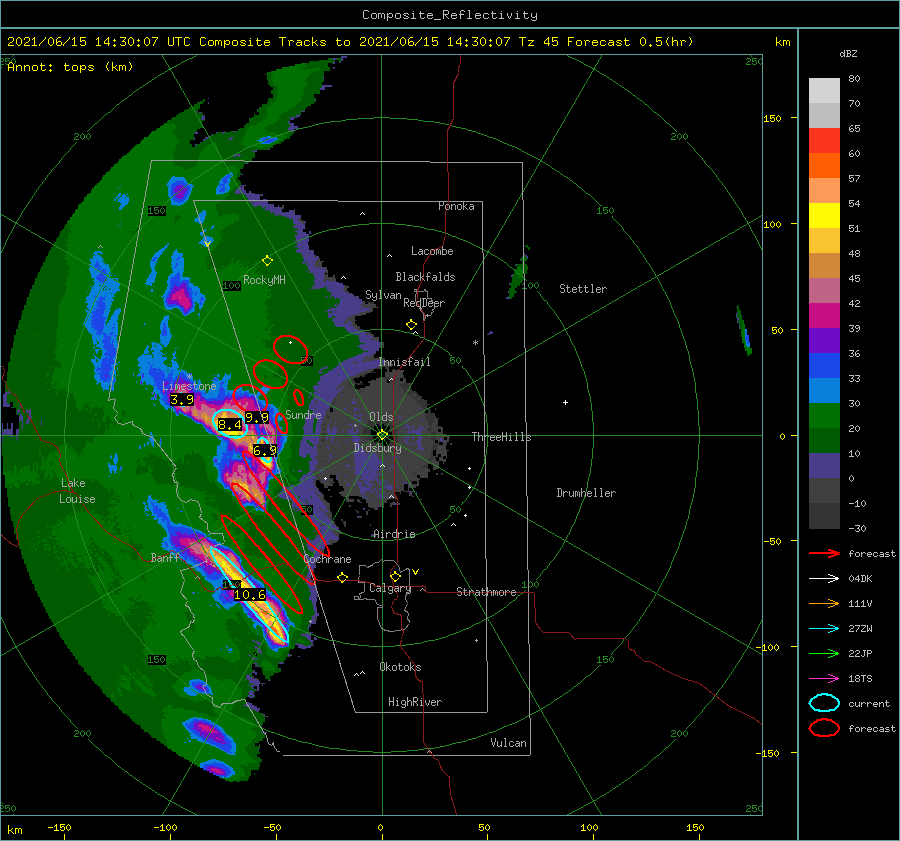This screenshot has width=900, height=841.
Task: Select the 36 dBZ blue color swatch
Action: tap(824, 365)
